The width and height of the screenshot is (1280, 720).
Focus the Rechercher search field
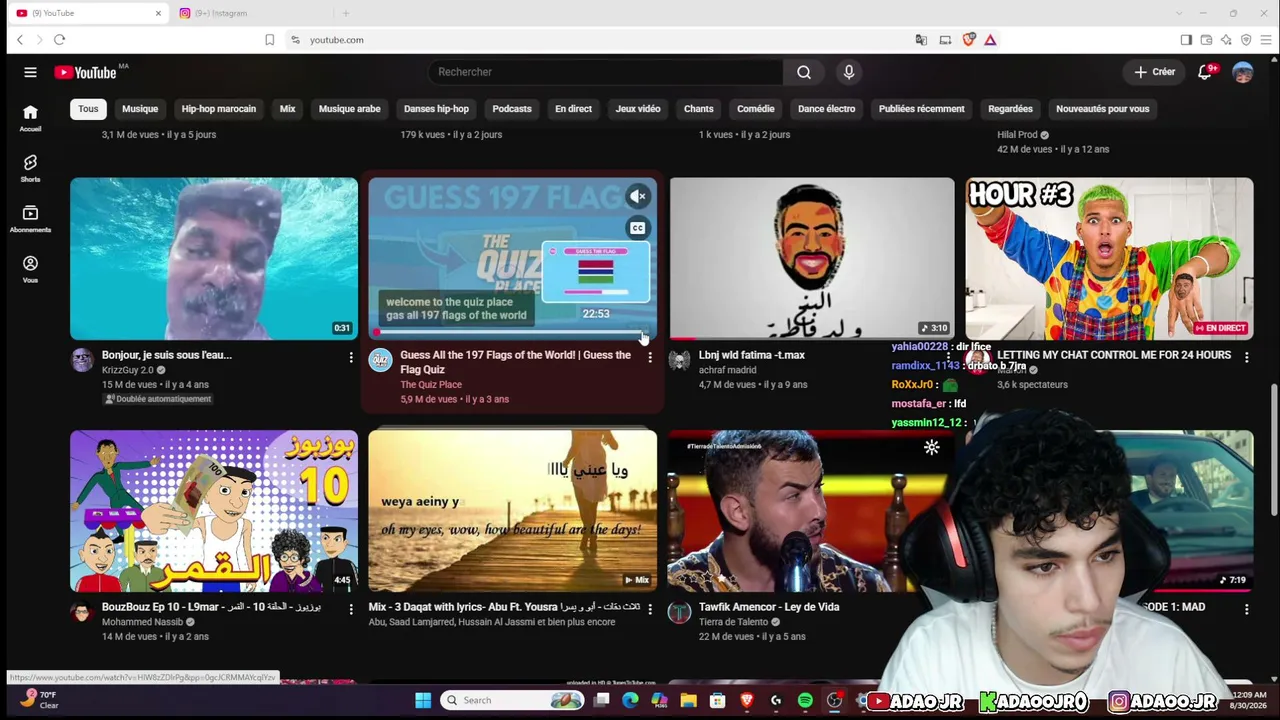(x=606, y=72)
